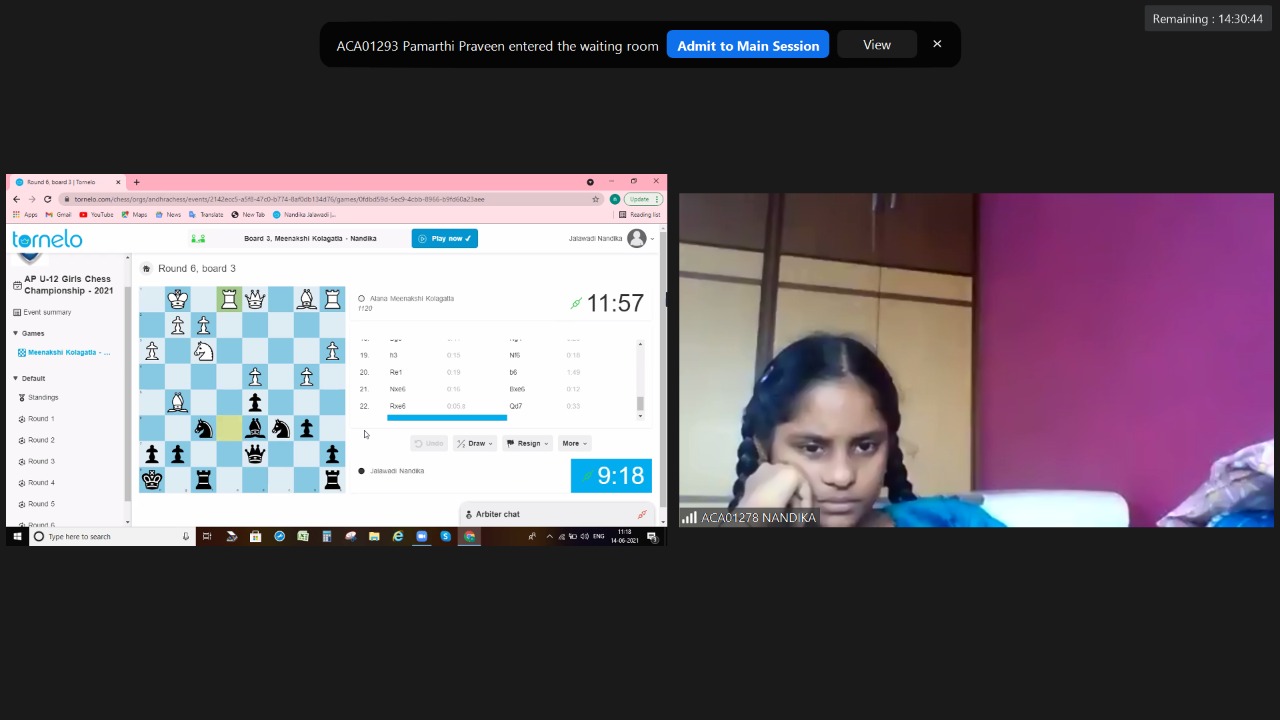This screenshot has height=720, width=1280.
Task: Click the Jalawadi Nandika profile avatar
Action: pyautogui.click(x=637, y=239)
